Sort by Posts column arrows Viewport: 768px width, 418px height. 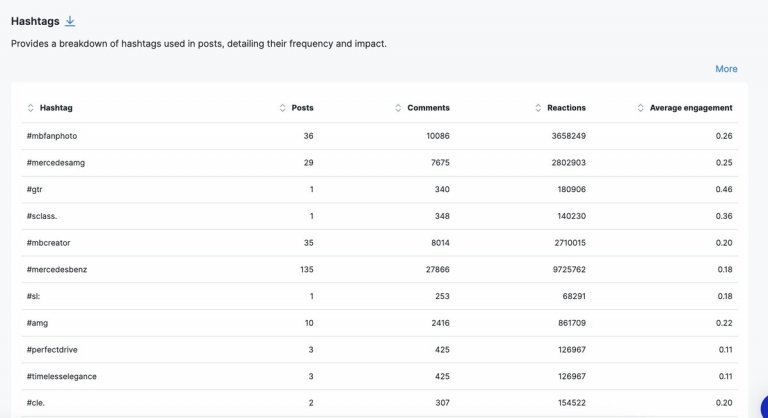[x=282, y=108]
